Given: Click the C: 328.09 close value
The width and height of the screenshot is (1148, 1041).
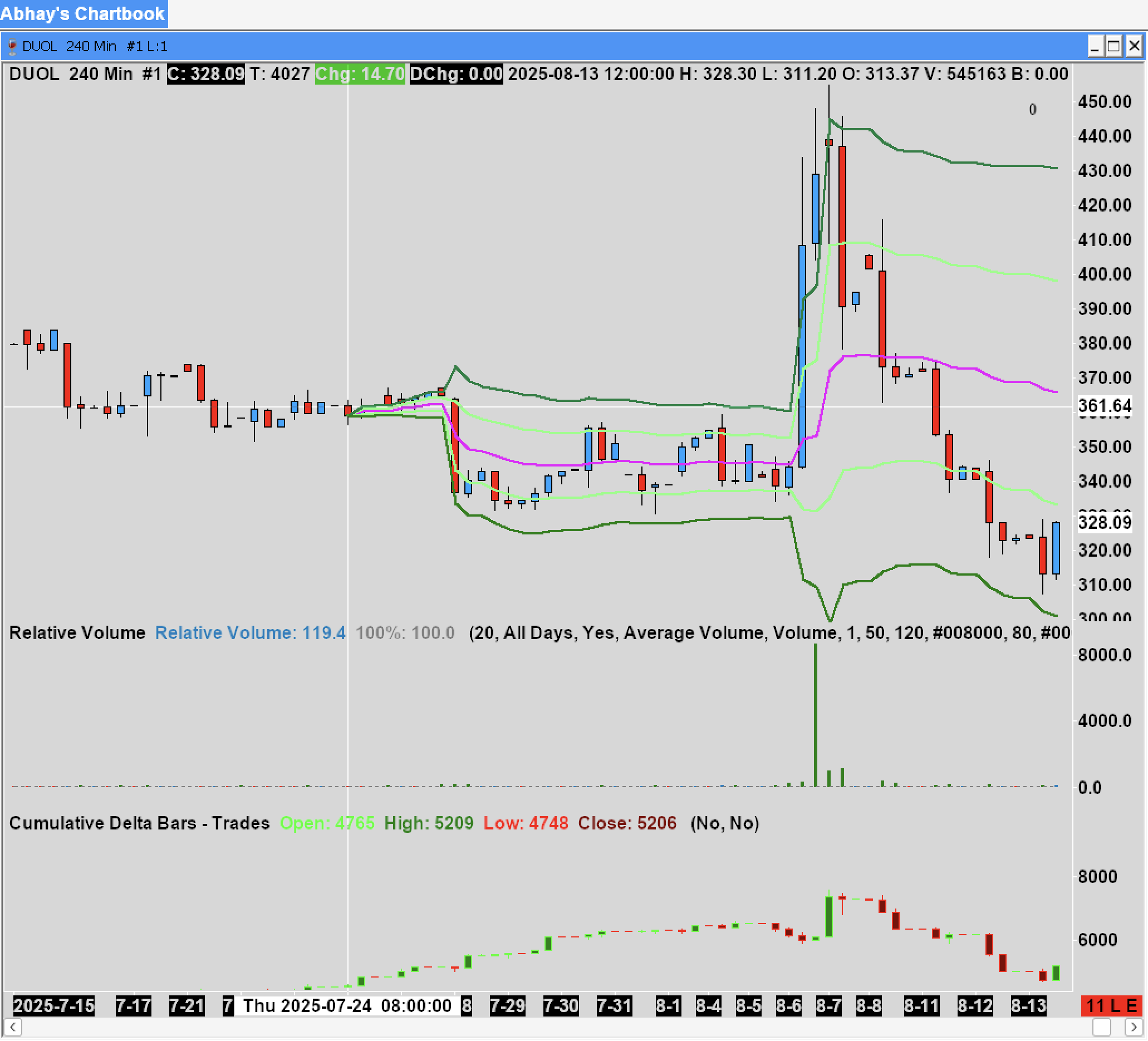Looking at the screenshot, I should tap(205, 74).
